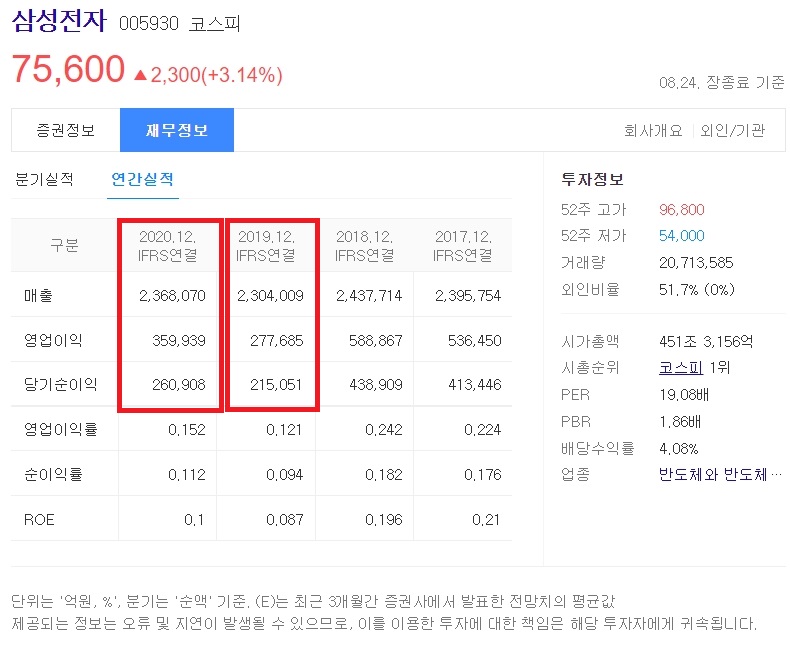Click the 배당수익률 value 4.08%
This screenshot has height=646, width=790.
679,448
